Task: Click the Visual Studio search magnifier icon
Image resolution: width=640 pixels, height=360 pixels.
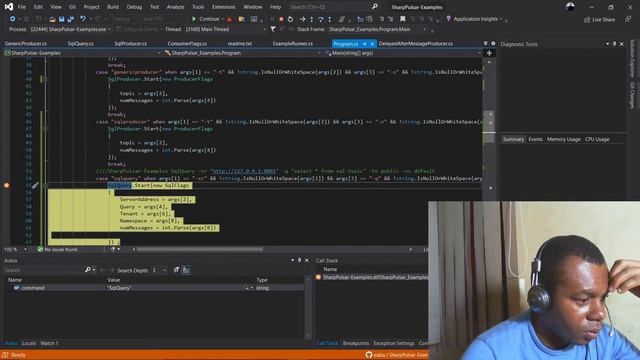Action: point(375,7)
